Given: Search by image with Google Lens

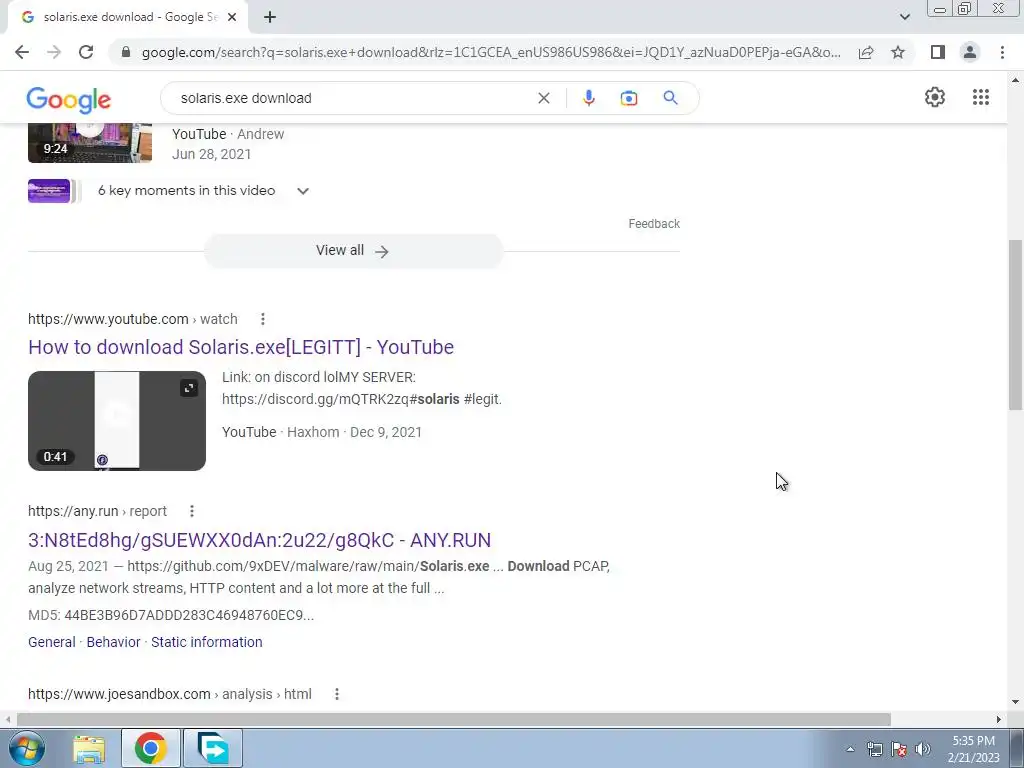Looking at the screenshot, I should tap(628, 98).
